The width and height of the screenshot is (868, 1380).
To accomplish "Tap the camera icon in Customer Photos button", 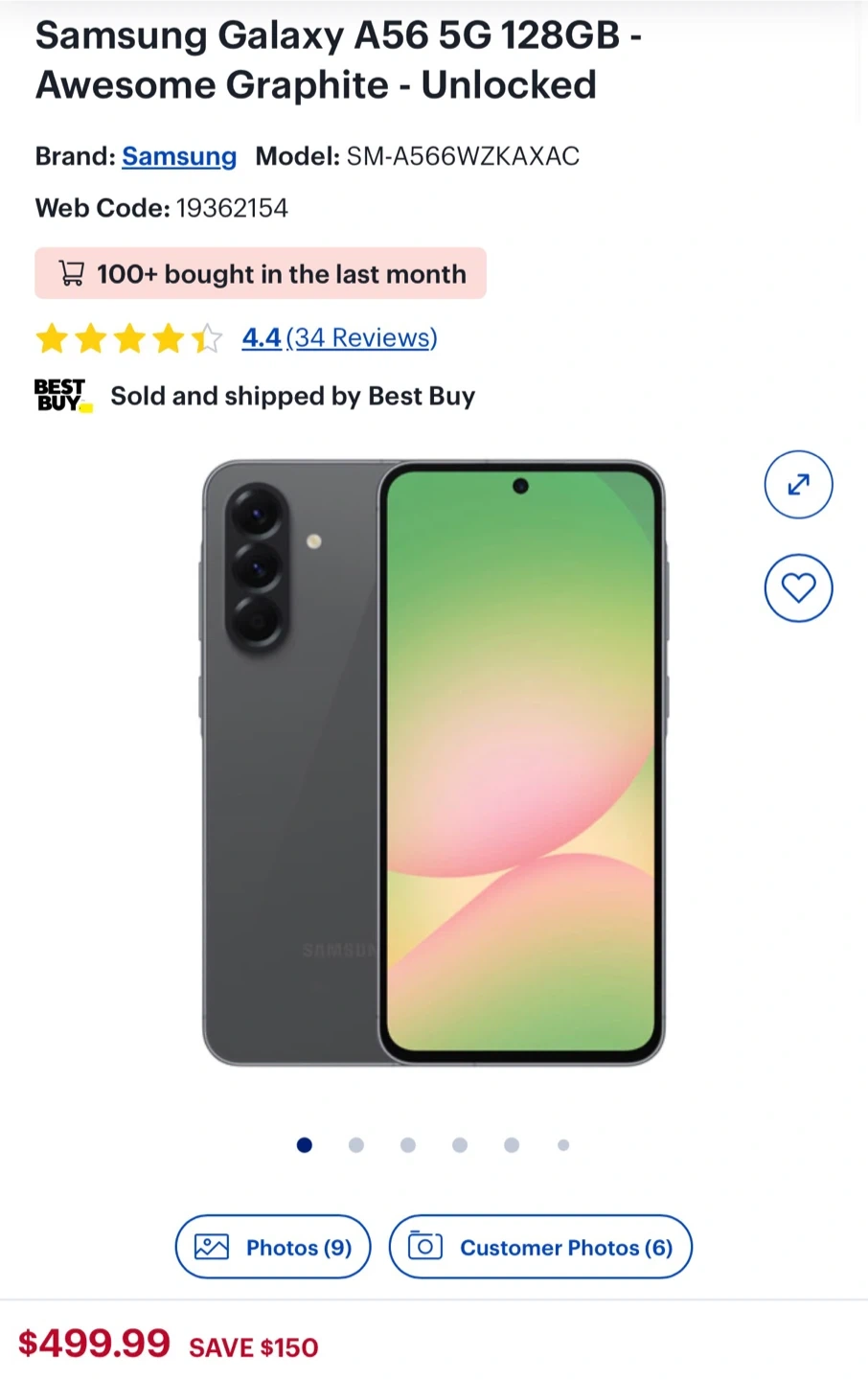I will pyautogui.click(x=424, y=1246).
